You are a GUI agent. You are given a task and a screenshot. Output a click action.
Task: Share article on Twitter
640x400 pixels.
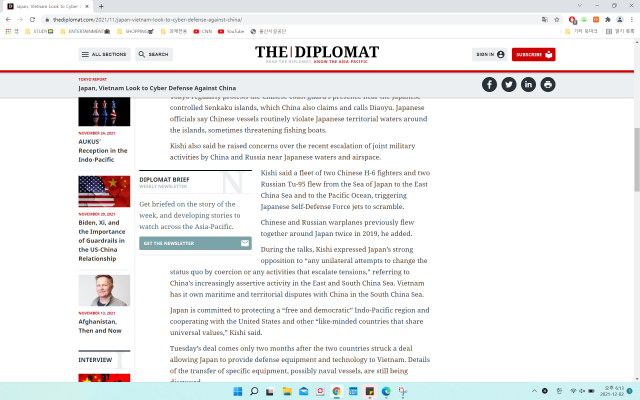pyautogui.click(x=509, y=84)
